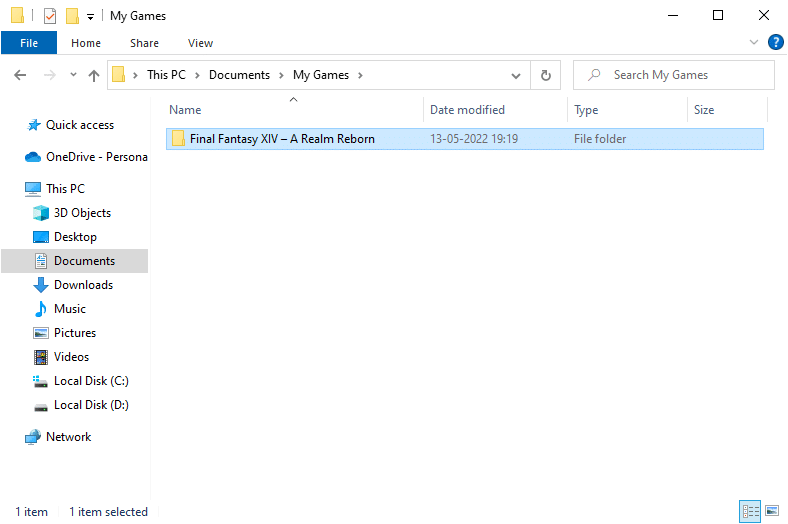Viewport: 788px width, 524px height.
Task: Click the Properties icon in quick access toolbar
Action: click(x=50, y=16)
